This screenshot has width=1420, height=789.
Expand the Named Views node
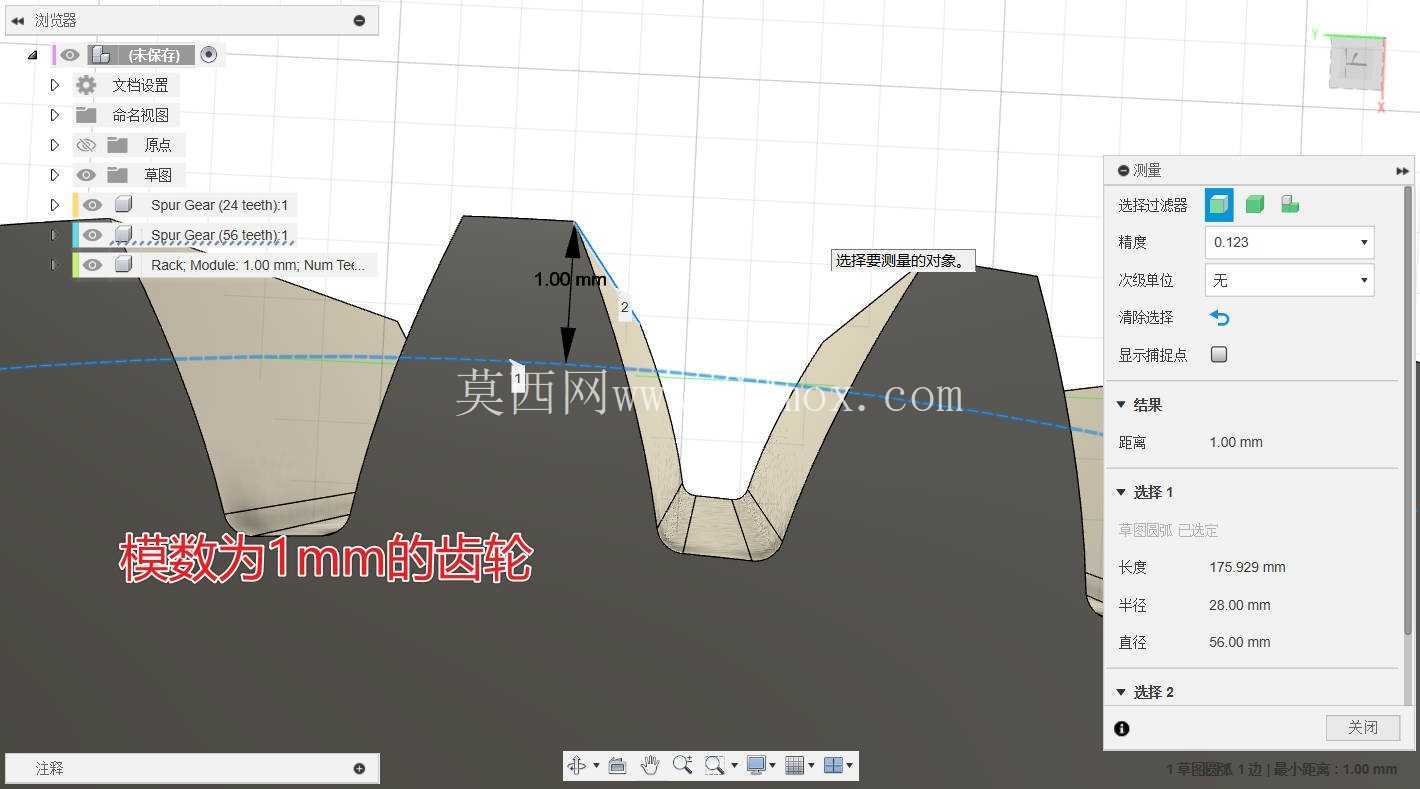click(x=55, y=115)
